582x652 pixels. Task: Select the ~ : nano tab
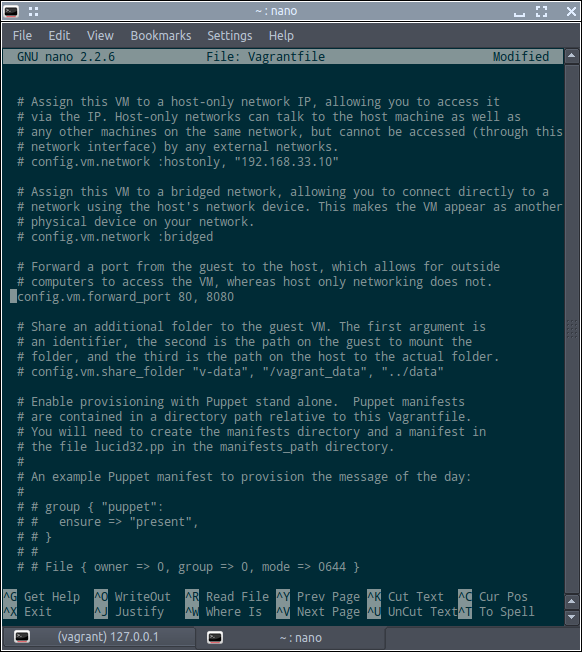pyautogui.click(x=291, y=637)
